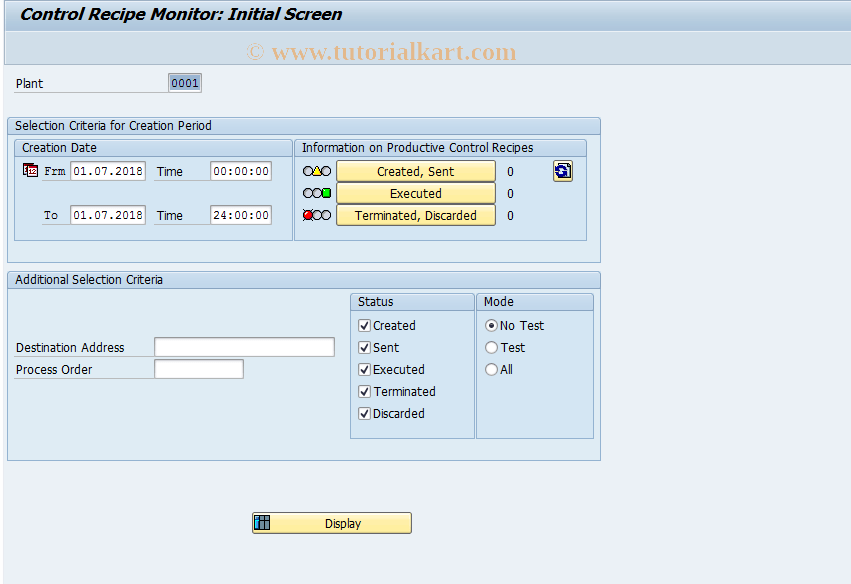Toggle off the Terminated checkbox
Screen dimensions: 851x584
tap(364, 391)
